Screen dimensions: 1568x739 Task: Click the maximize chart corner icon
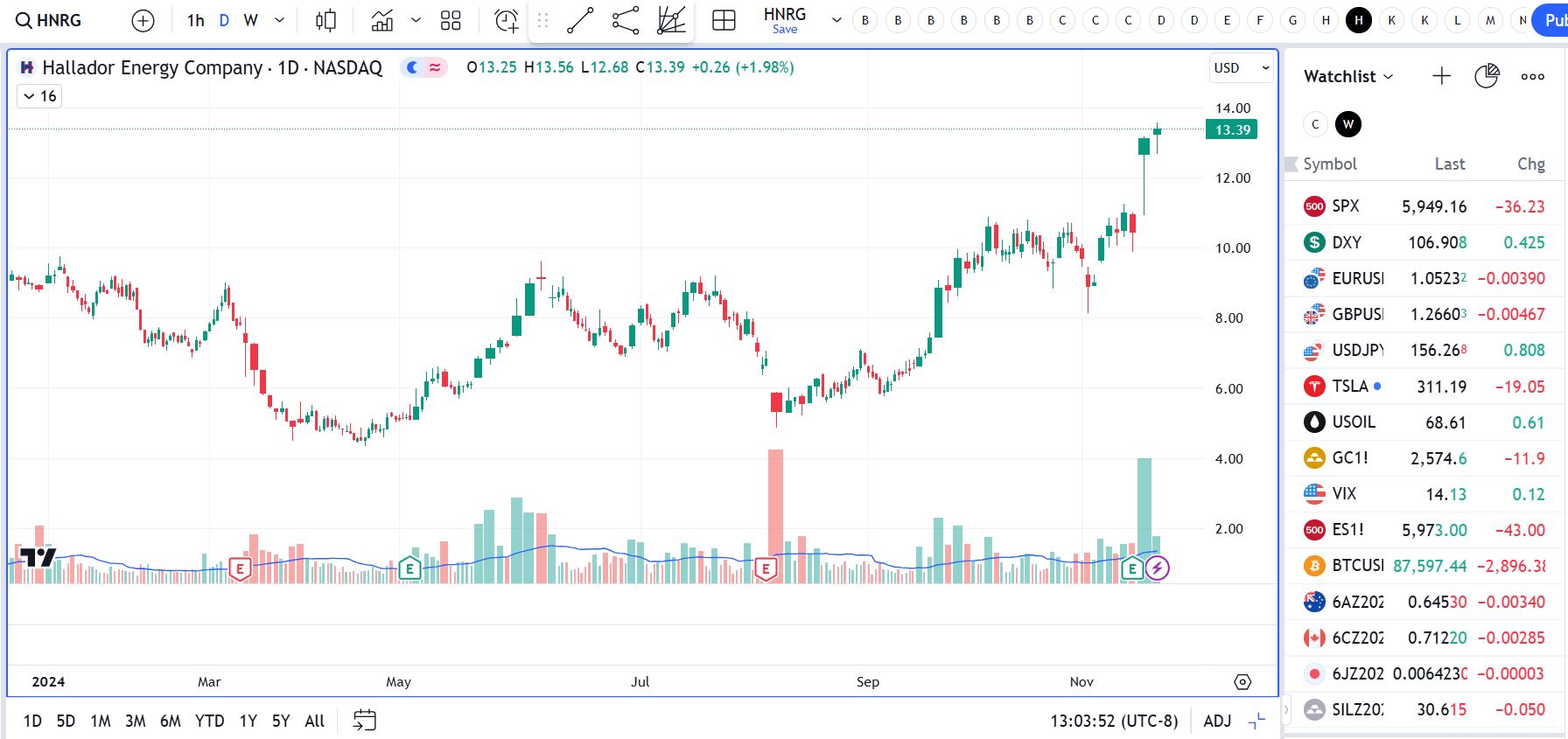click(1256, 721)
